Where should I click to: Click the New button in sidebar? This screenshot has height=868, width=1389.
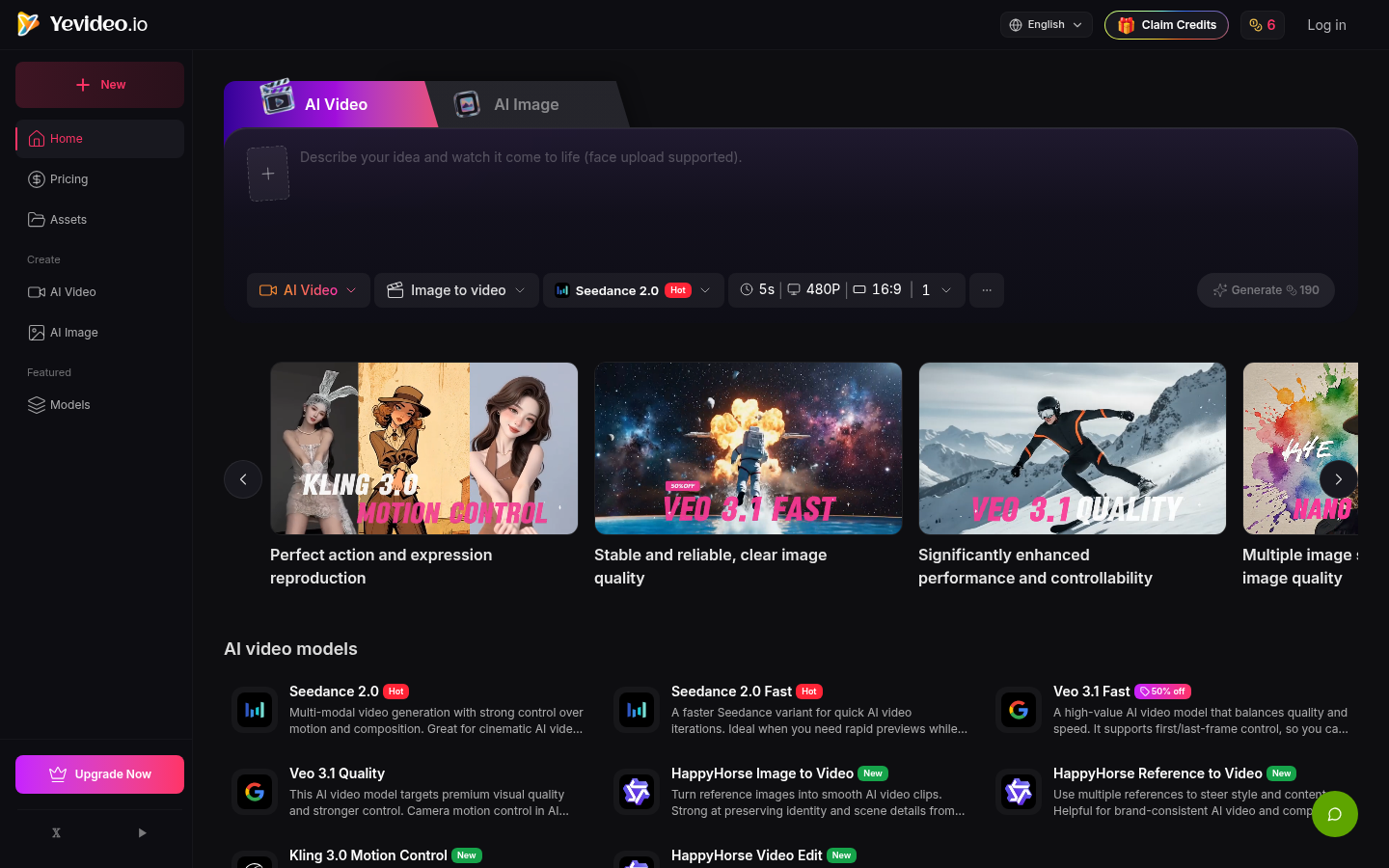100,85
